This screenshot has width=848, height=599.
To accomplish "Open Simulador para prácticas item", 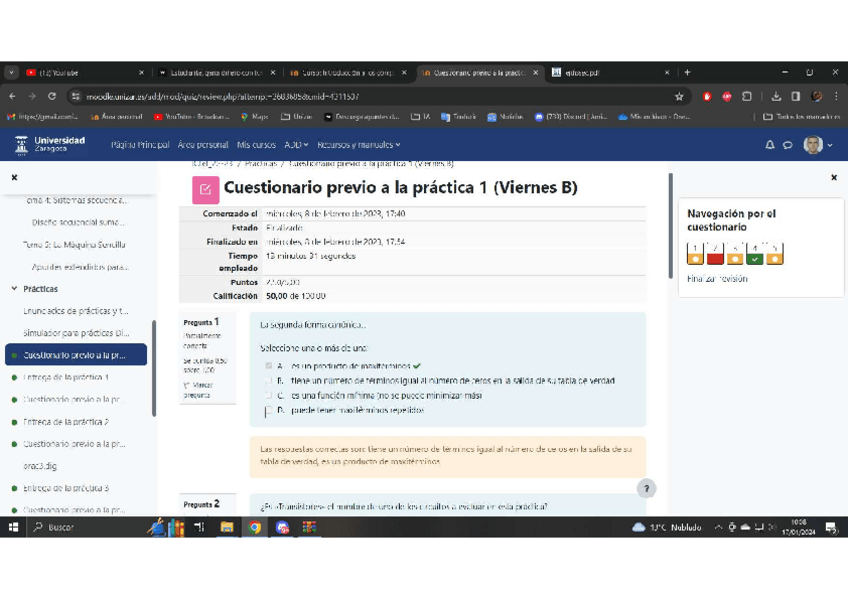I will [x=76, y=333].
